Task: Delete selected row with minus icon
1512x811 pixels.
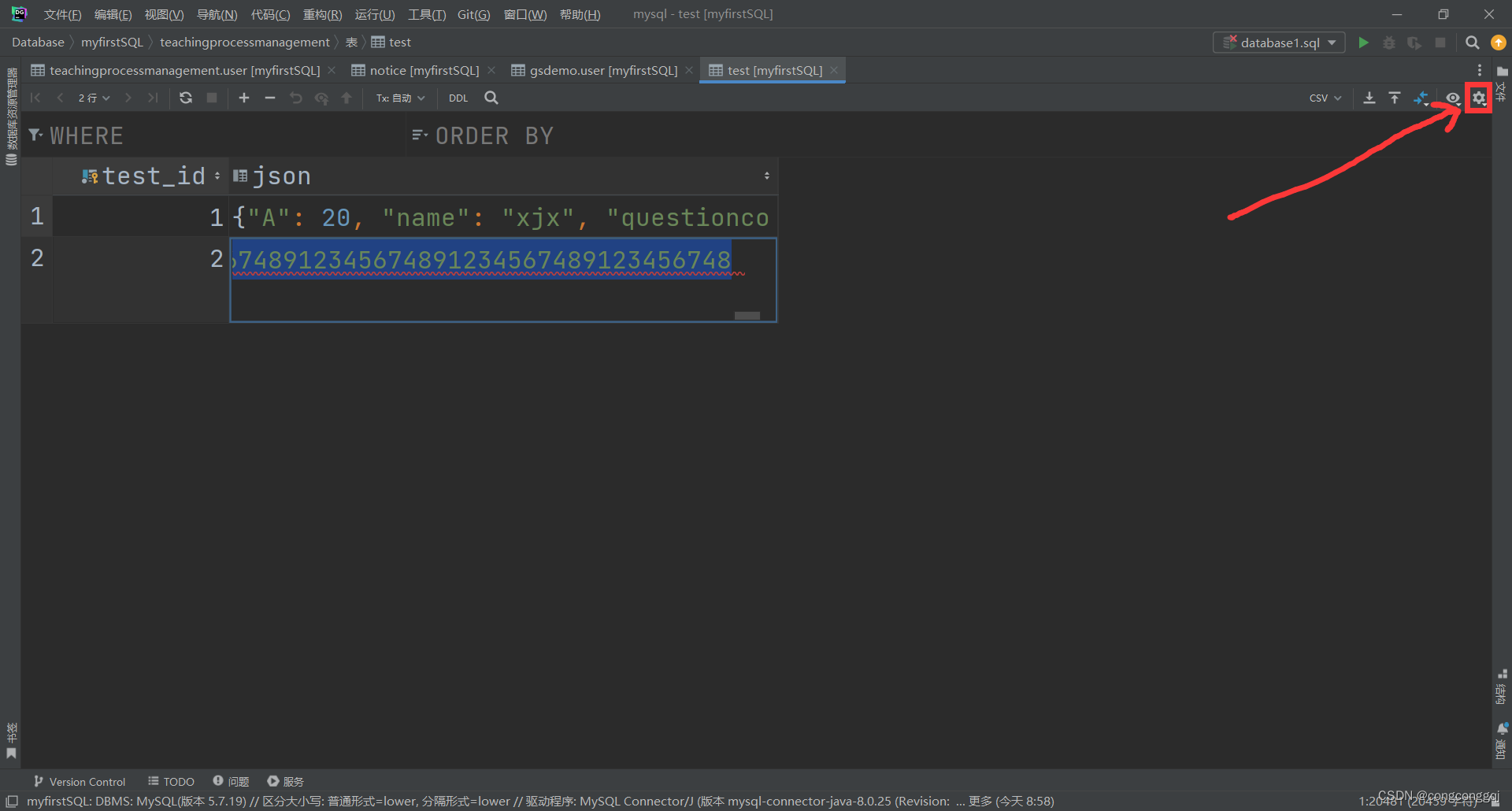Action: tap(270, 98)
